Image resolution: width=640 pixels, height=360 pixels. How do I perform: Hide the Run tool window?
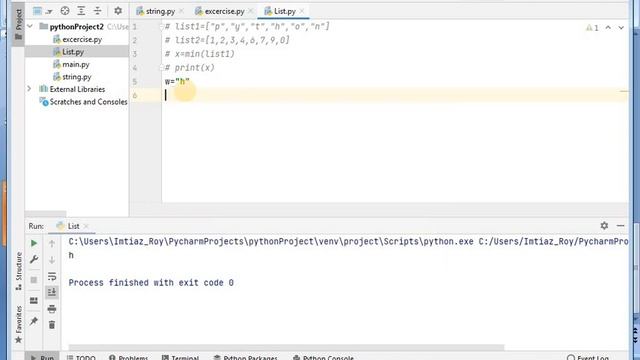tap(621, 226)
